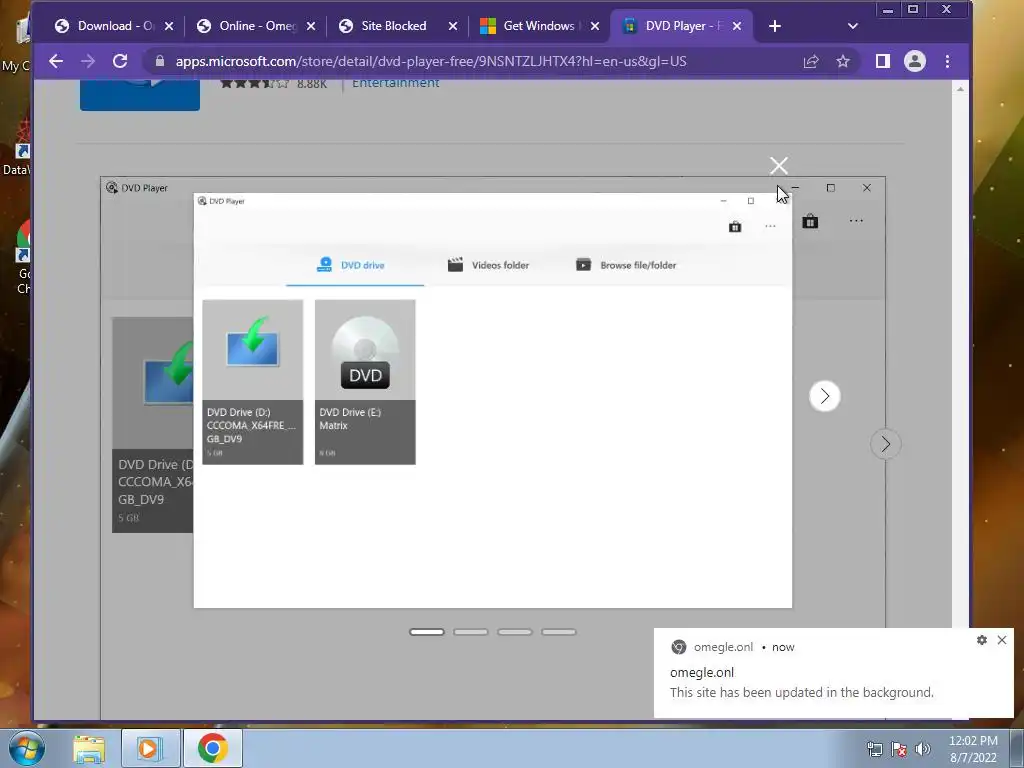The width and height of the screenshot is (1024, 768).
Task: Switch to the Download browser tab
Action: (x=106, y=26)
